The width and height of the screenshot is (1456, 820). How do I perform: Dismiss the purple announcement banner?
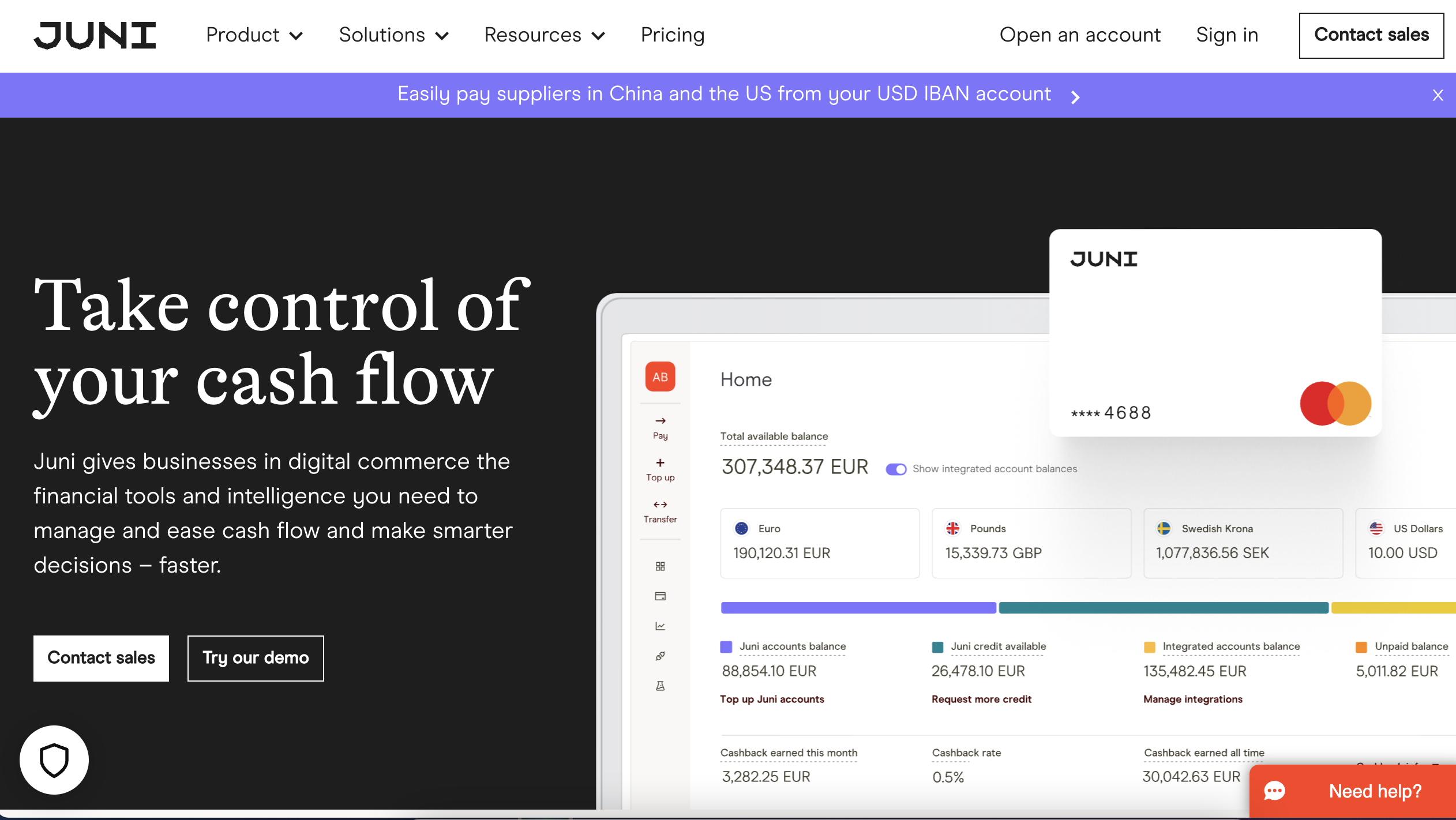pyautogui.click(x=1438, y=95)
